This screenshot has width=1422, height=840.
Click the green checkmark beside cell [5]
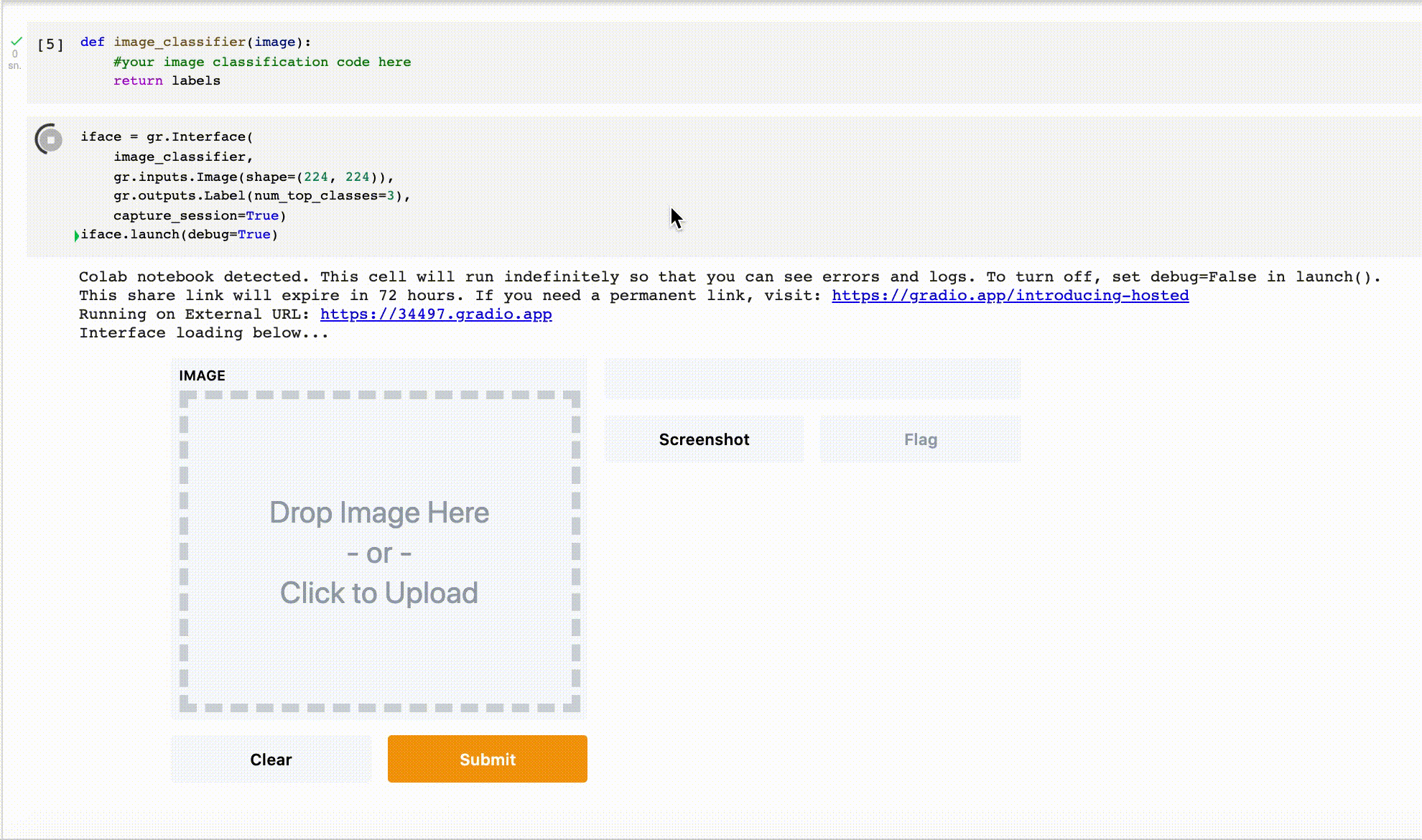[16, 42]
